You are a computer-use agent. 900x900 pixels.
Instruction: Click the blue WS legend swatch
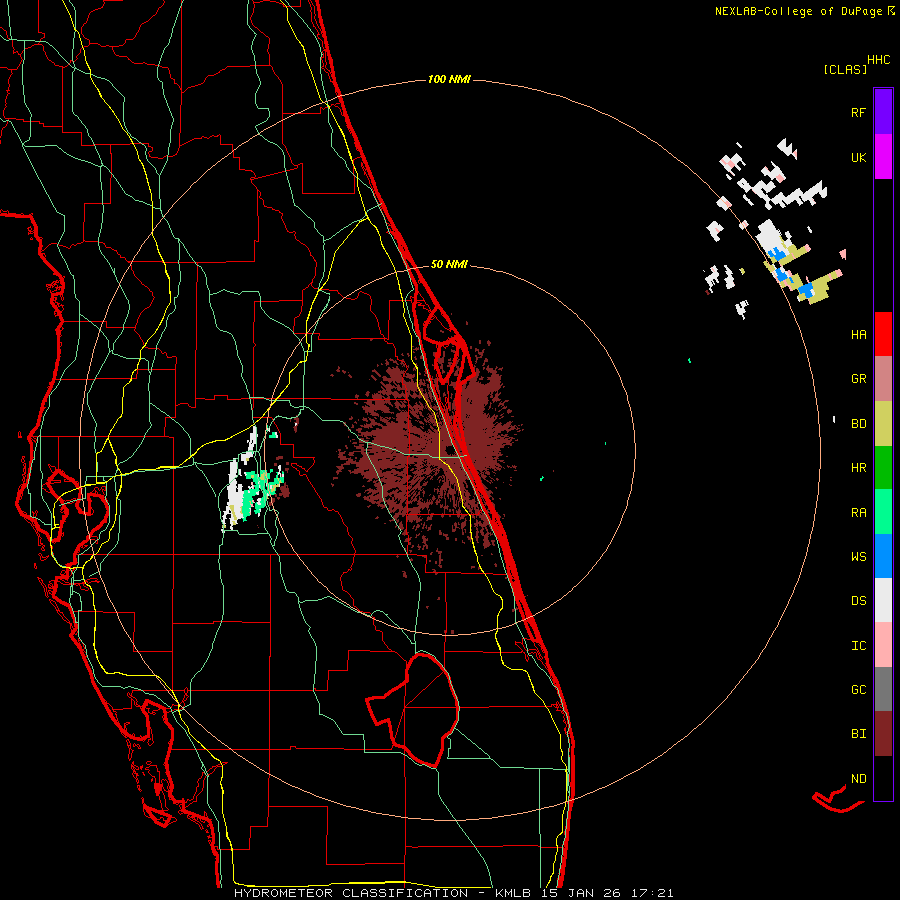883,556
